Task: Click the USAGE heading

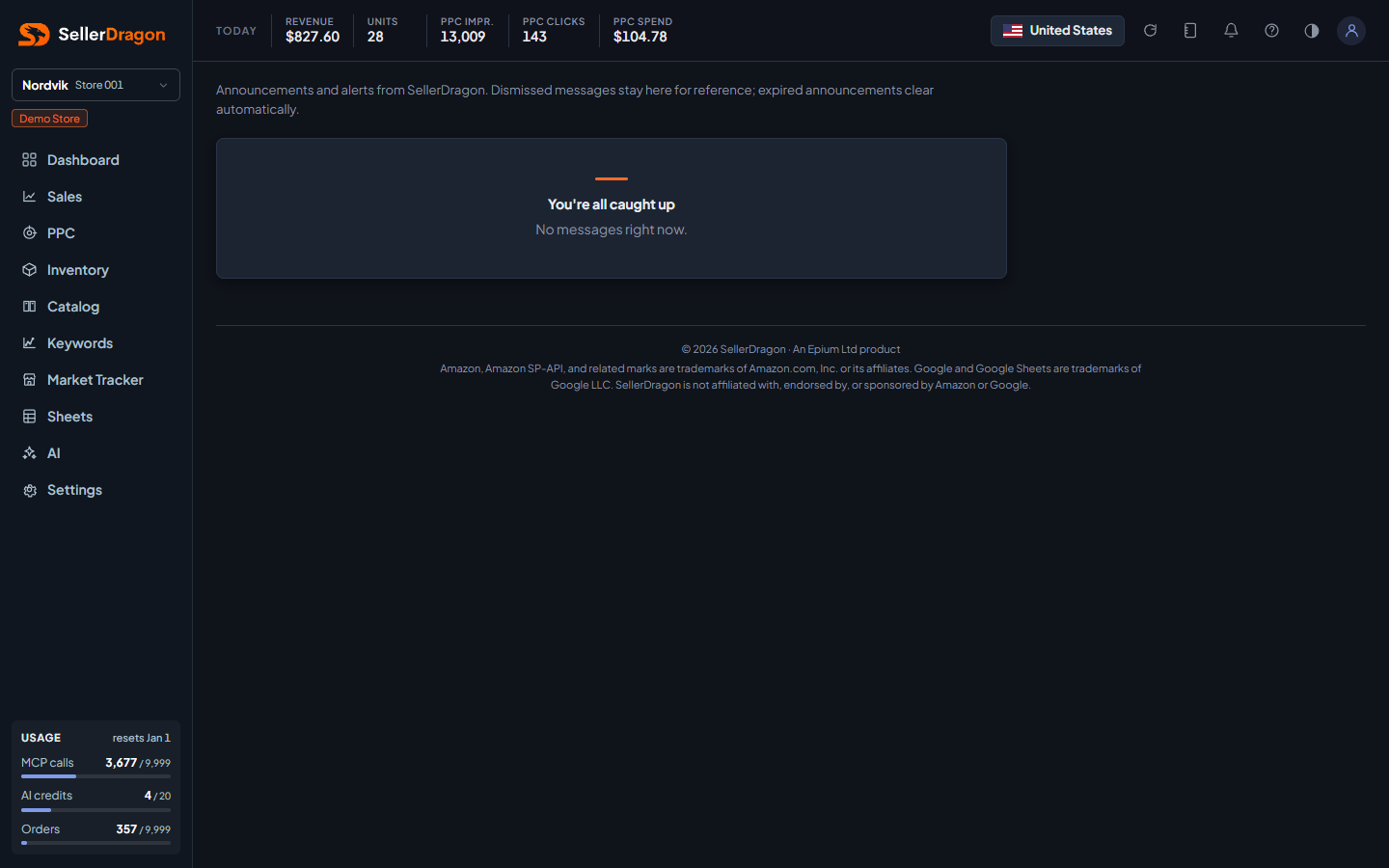Action: click(41, 738)
